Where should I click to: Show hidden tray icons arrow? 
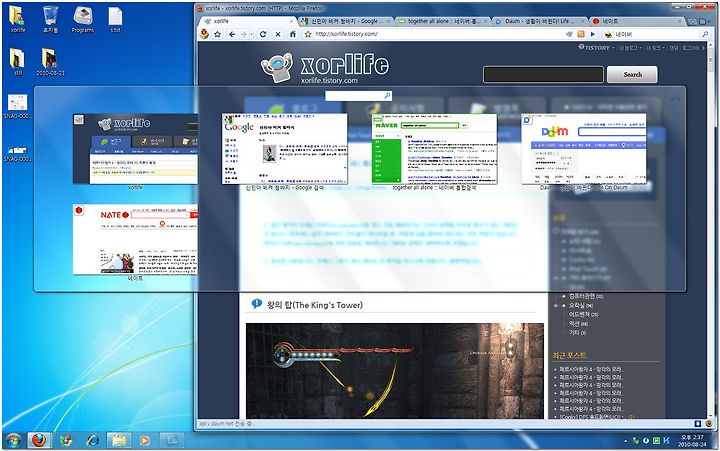tap(625, 441)
